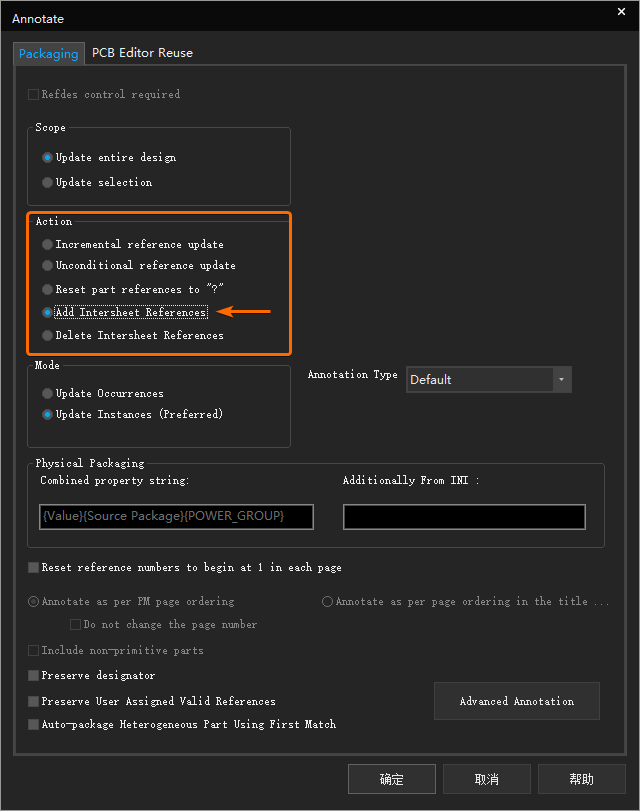The width and height of the screenshot is (640, 811).
Task: Select Add Intersheet References option
Action: click(x=47, y=313)
